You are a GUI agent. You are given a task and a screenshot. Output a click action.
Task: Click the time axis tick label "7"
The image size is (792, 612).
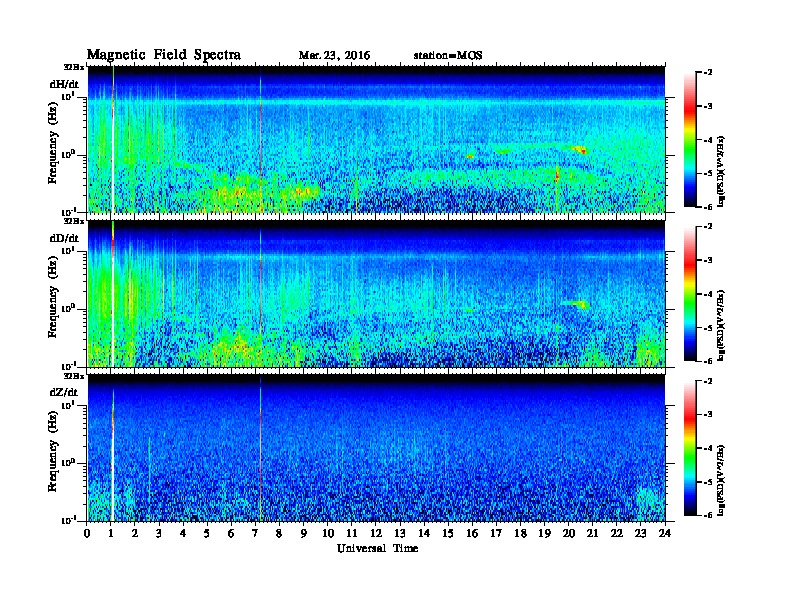coord(255,533)
